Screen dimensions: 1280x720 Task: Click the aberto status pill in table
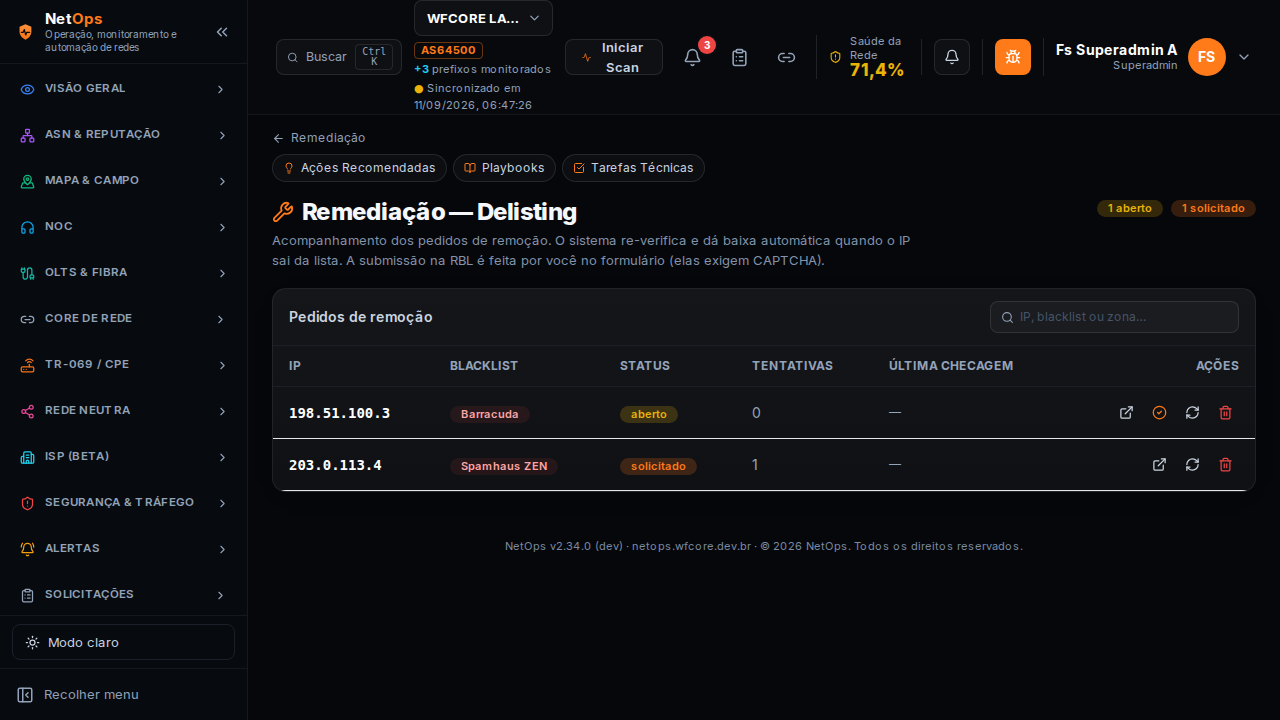pos(649,414)
